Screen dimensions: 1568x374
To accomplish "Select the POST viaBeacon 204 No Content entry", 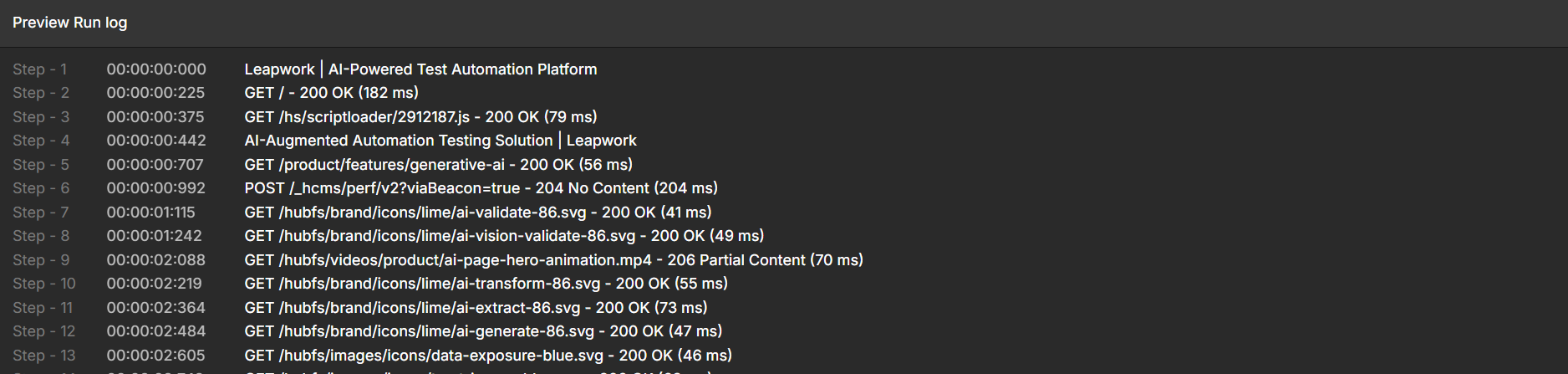I will click(x=481, y=188).
